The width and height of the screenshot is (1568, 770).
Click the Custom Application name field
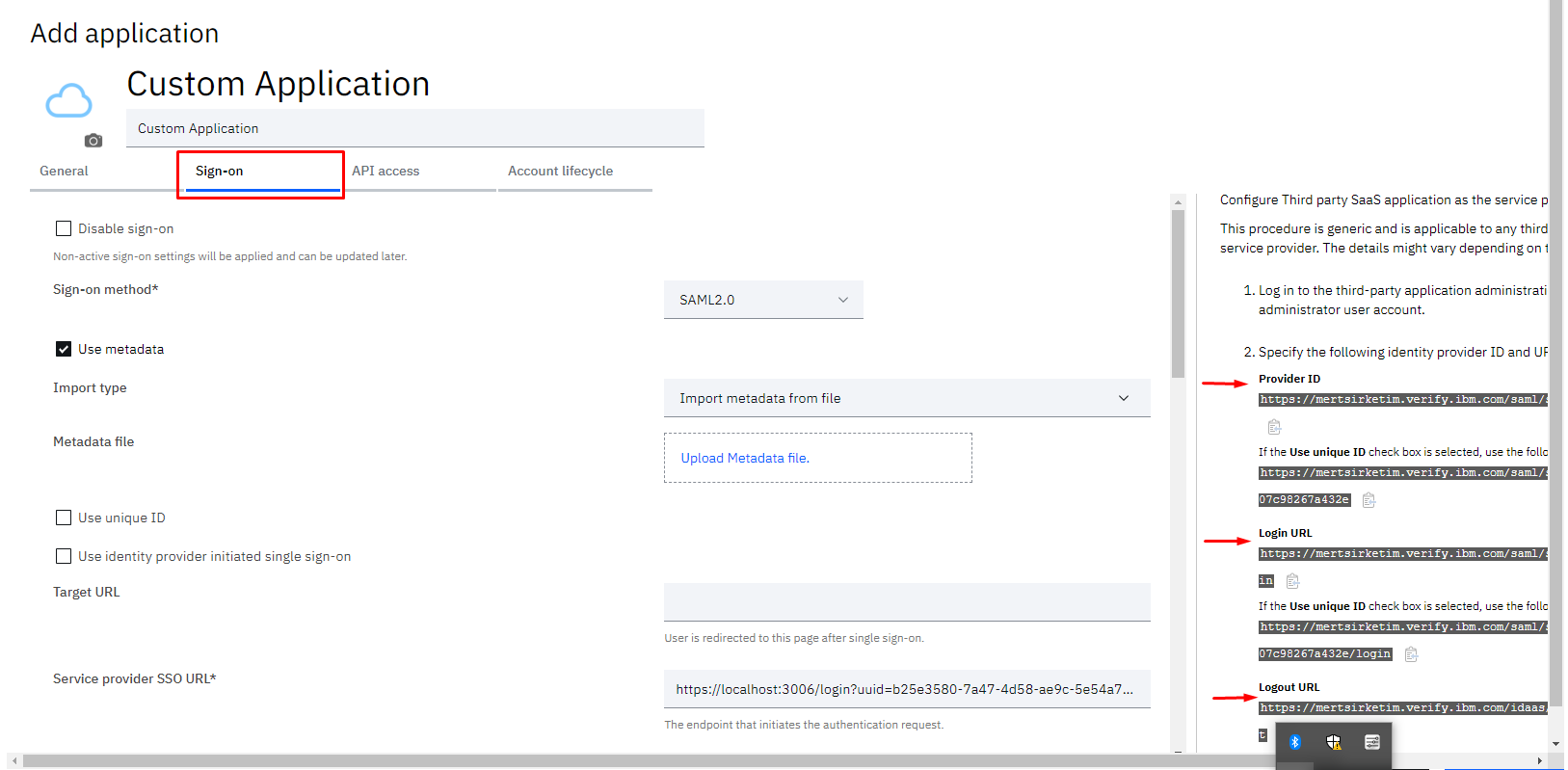click(x=415, y=128)
